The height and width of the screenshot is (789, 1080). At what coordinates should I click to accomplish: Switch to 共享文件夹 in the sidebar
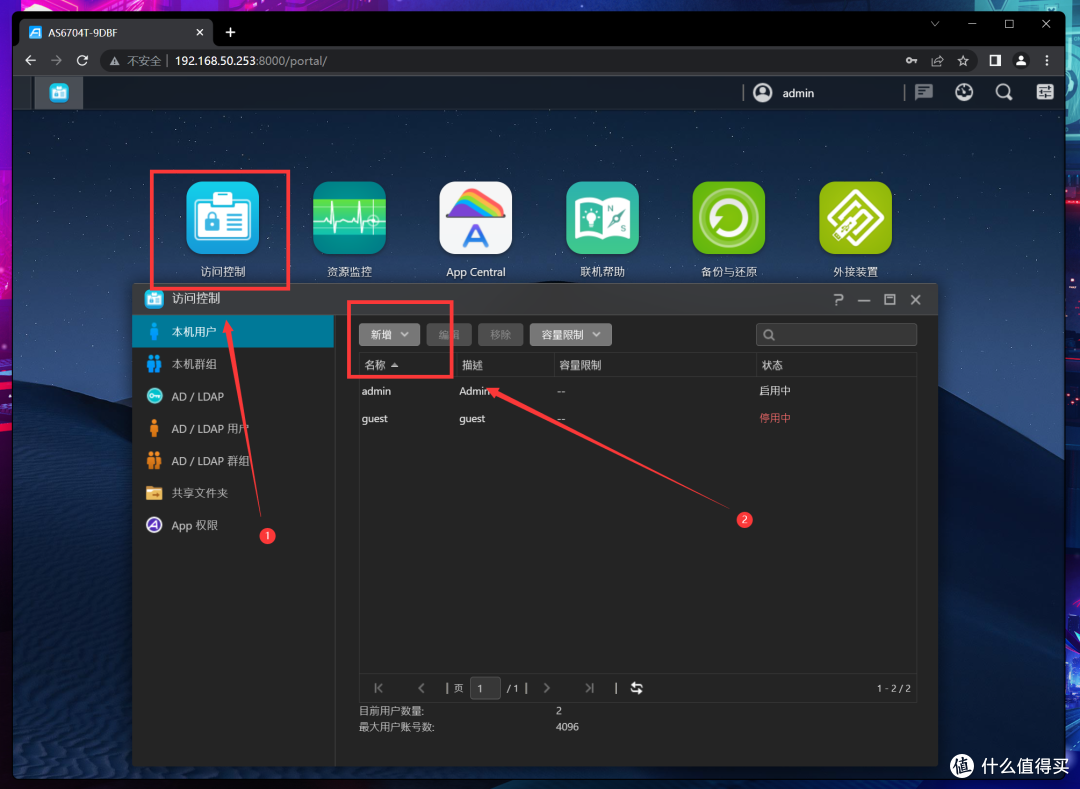(x=199, y=493)
